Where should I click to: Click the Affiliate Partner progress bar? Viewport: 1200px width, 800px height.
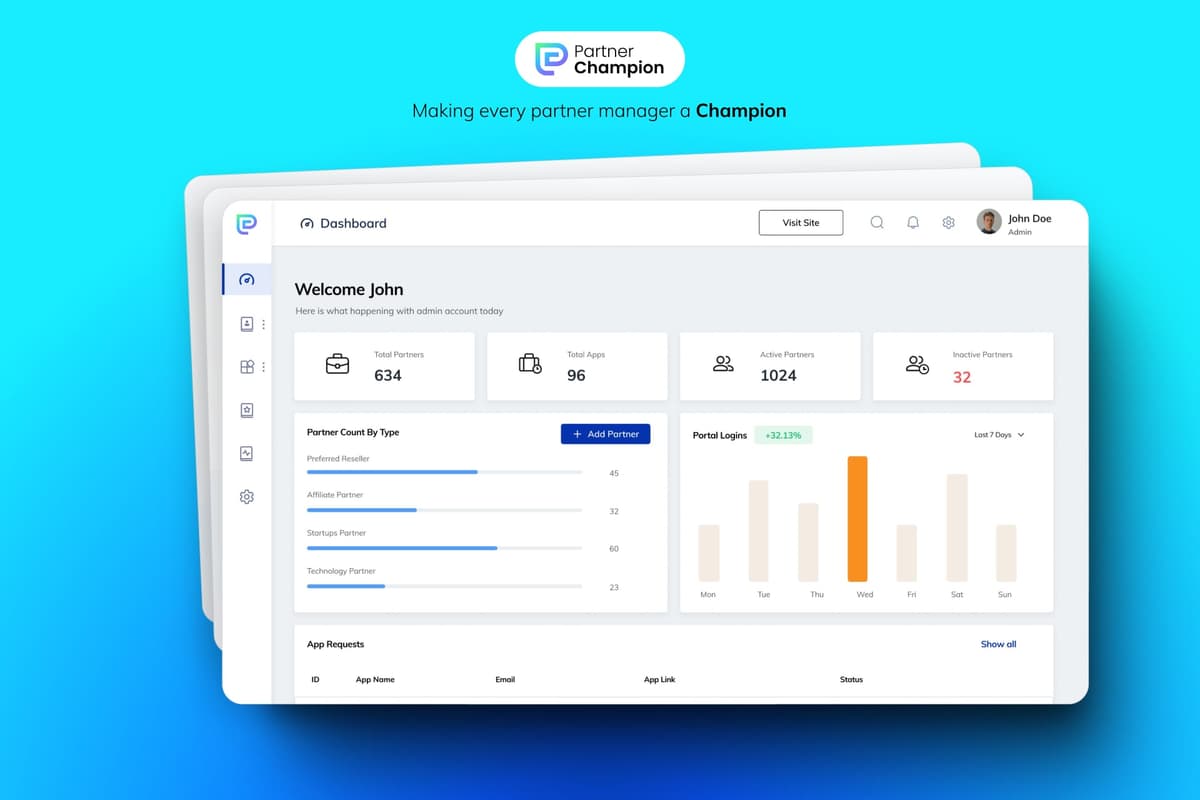pyautogui.click(x=444, y=510)
